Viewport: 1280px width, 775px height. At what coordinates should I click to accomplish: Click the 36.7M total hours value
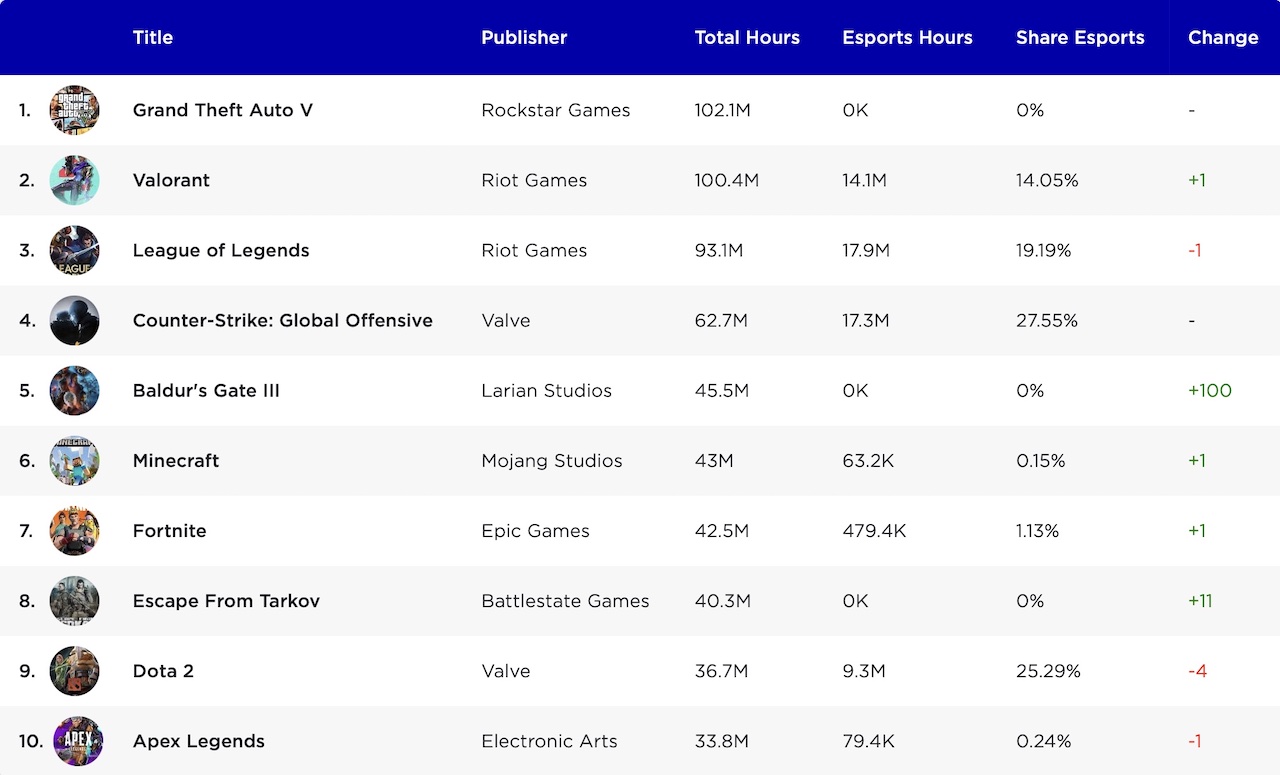click(721, 671)
